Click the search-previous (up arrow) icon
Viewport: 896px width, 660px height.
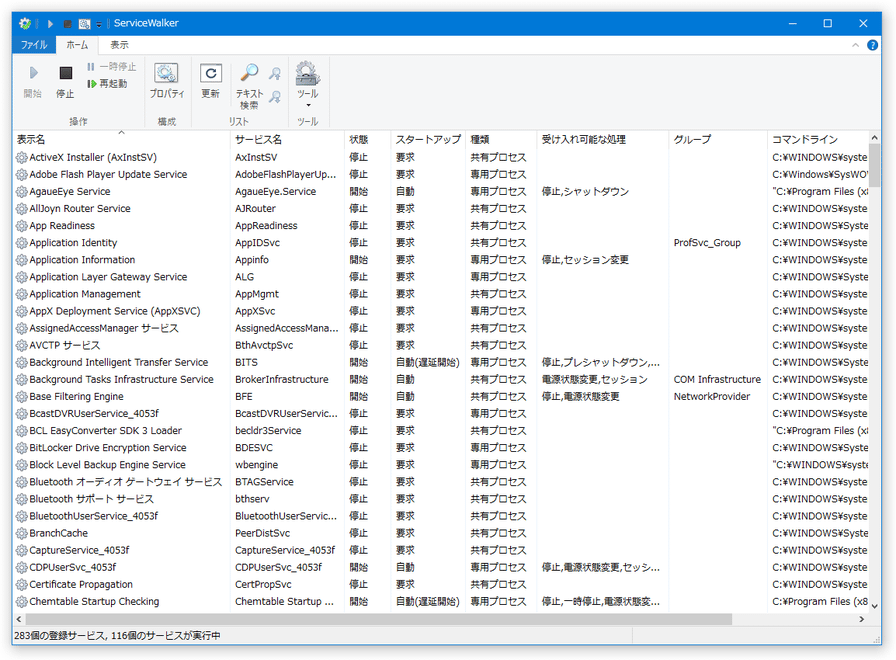(275, 73)
